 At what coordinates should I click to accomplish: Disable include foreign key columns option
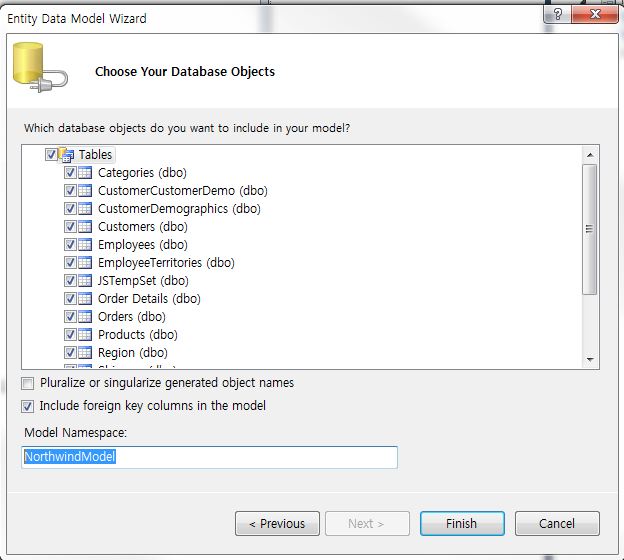(x=27, y=407)
